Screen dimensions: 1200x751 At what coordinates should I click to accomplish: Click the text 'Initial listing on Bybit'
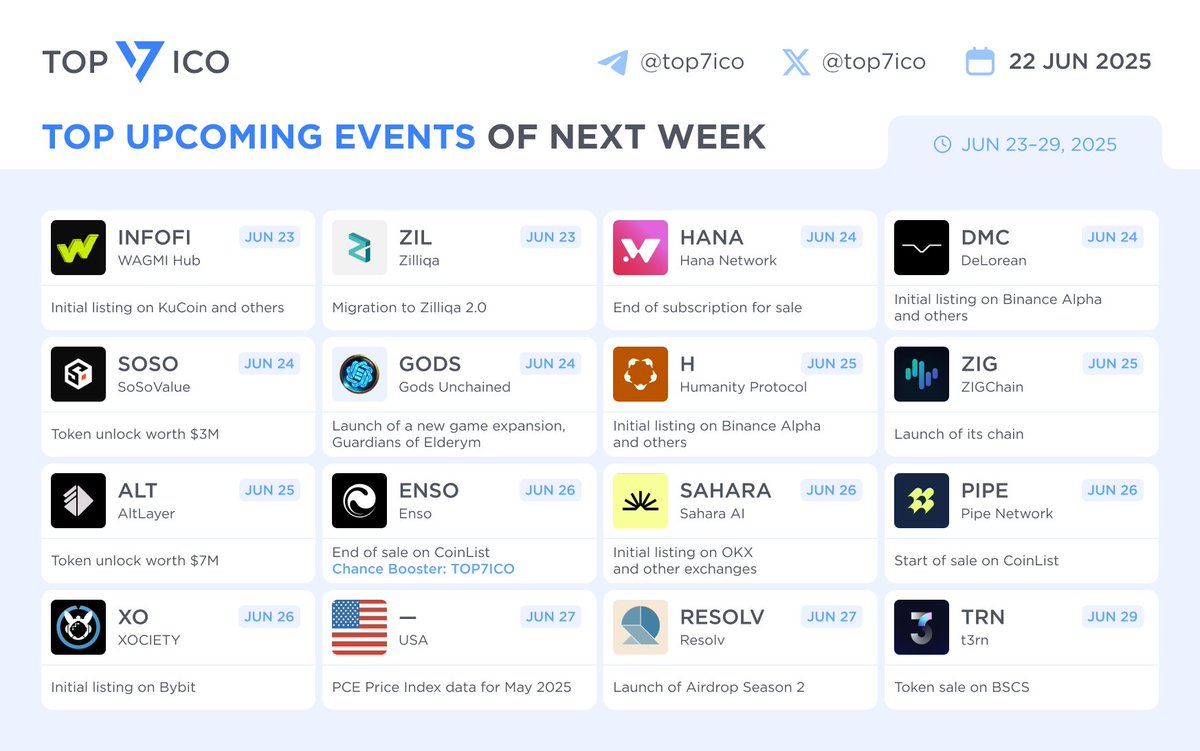(x=123, y=687)
